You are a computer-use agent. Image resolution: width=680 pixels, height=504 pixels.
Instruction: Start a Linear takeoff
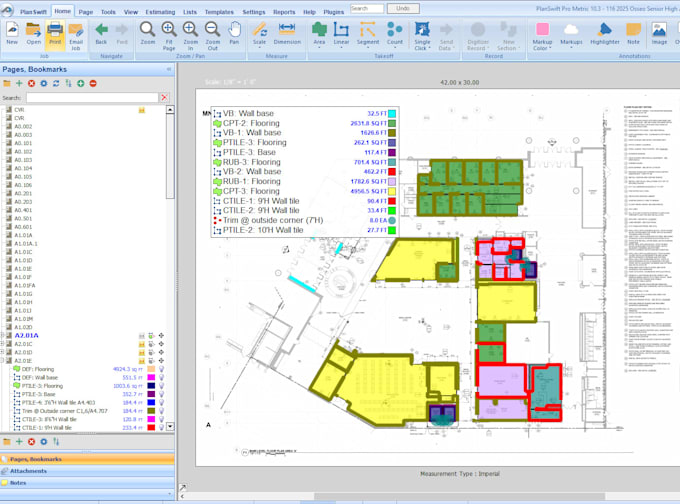[x=341, y=29]
